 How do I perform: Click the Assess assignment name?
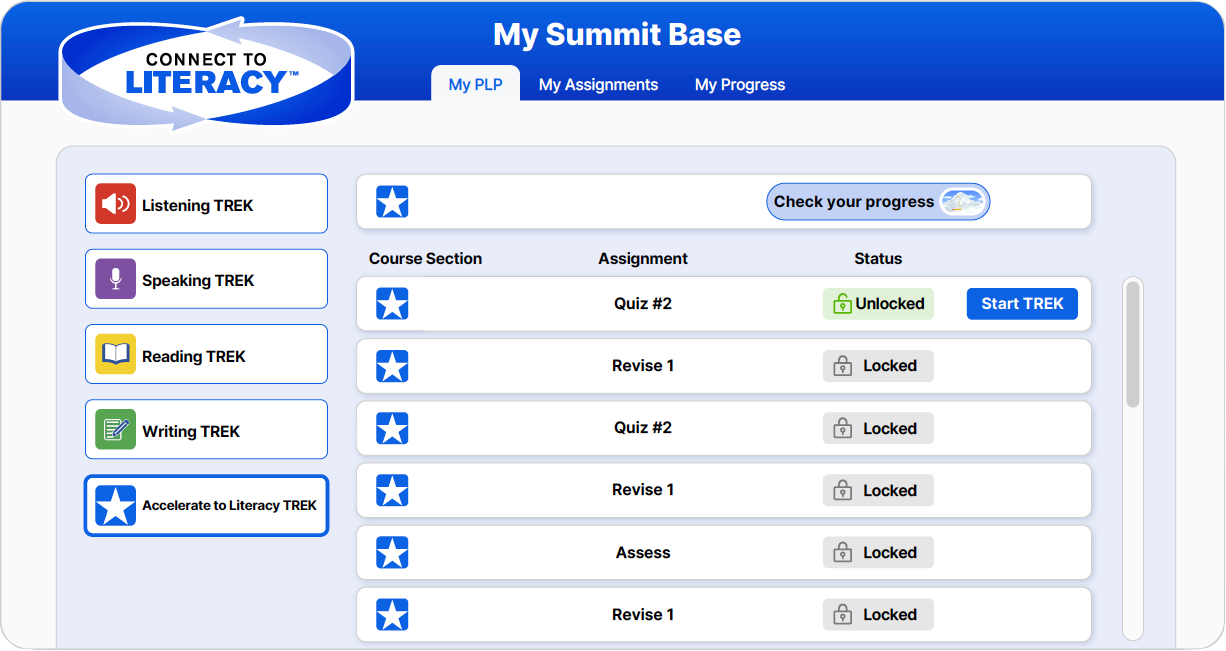pyautogui.click(x=643, y=553)
